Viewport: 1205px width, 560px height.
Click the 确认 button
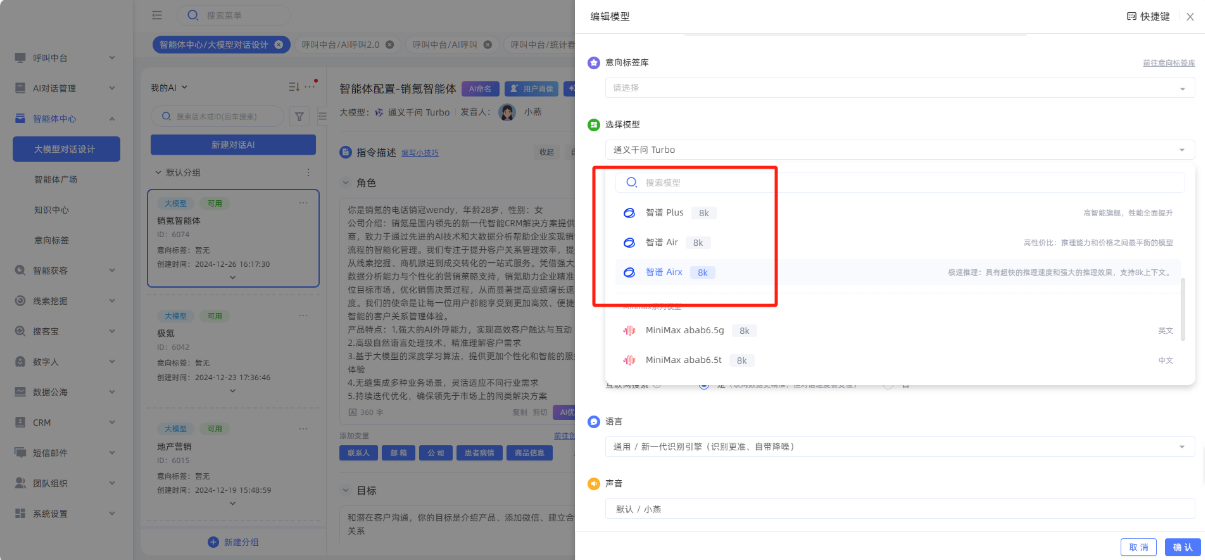(1182, 547)
